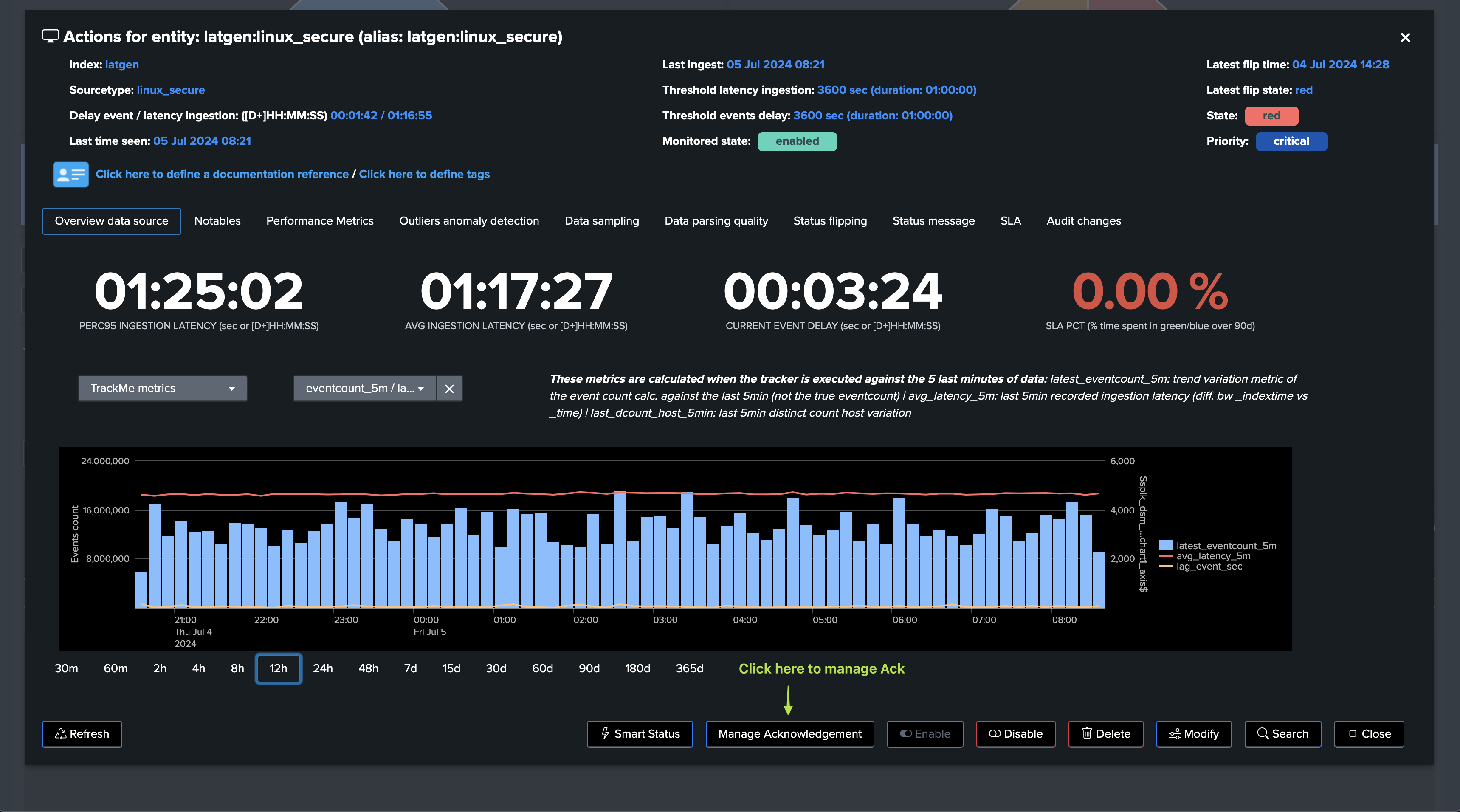Click latest_eventcount_5m legend color swatch
The width and height of the screenshot is (1460, 812).
click(x=1165, y=545)
